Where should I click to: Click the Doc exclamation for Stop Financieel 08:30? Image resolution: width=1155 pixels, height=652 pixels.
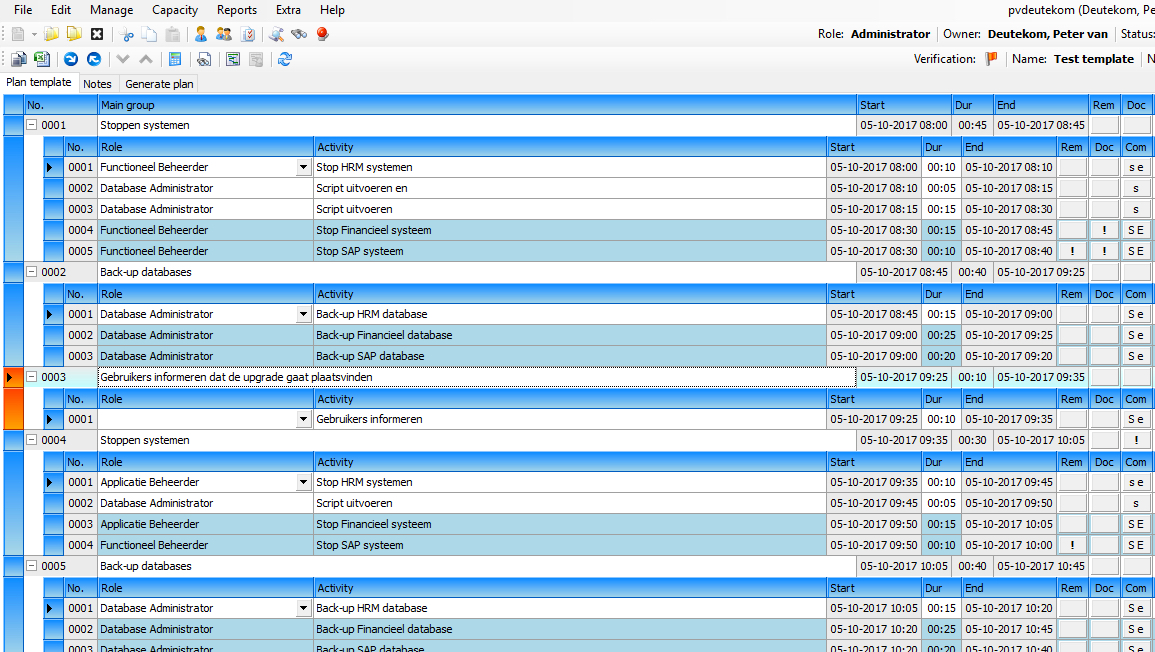pos(1103,230)
